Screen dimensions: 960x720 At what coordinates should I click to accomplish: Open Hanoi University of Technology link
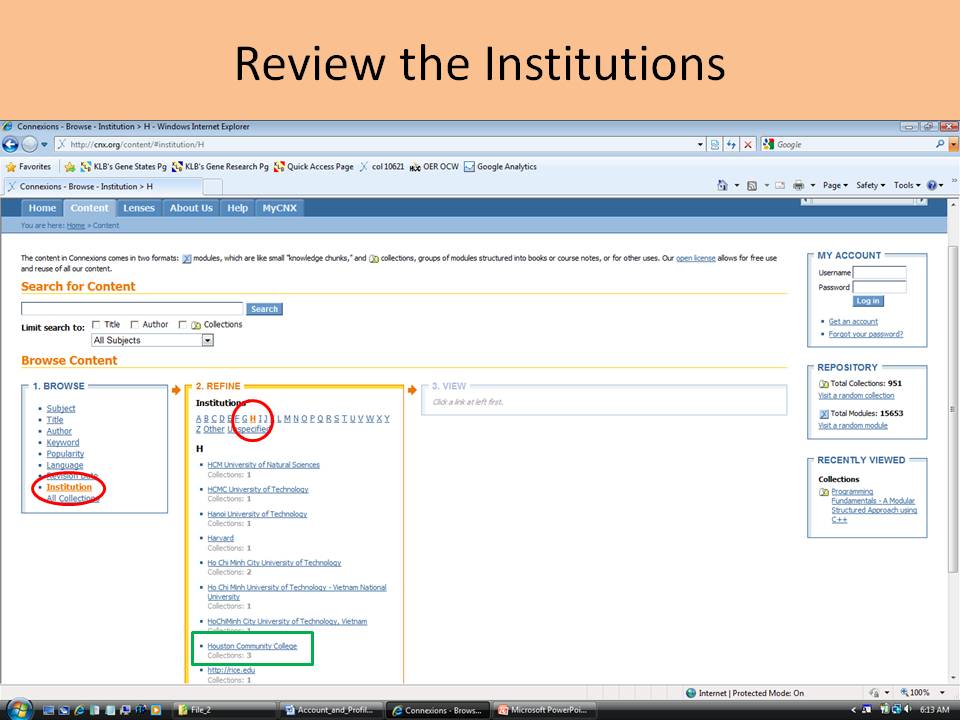click(x=257, y=514)
